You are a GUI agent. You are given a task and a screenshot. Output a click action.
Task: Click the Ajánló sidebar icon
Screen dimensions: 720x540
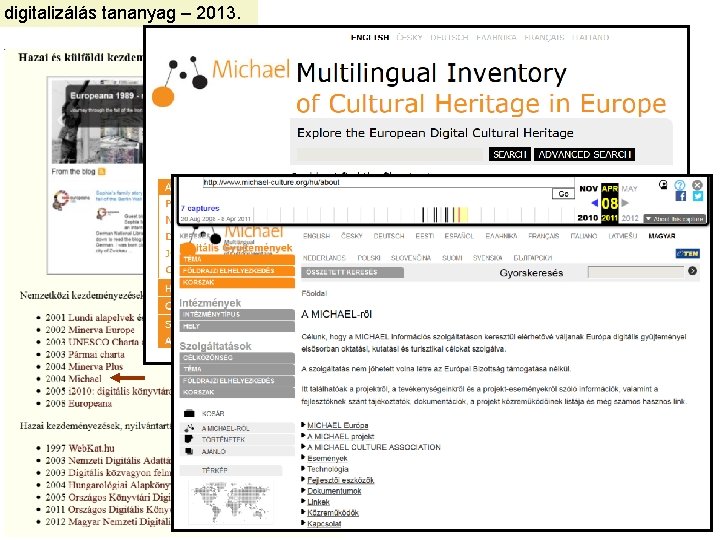pos(189,451)
